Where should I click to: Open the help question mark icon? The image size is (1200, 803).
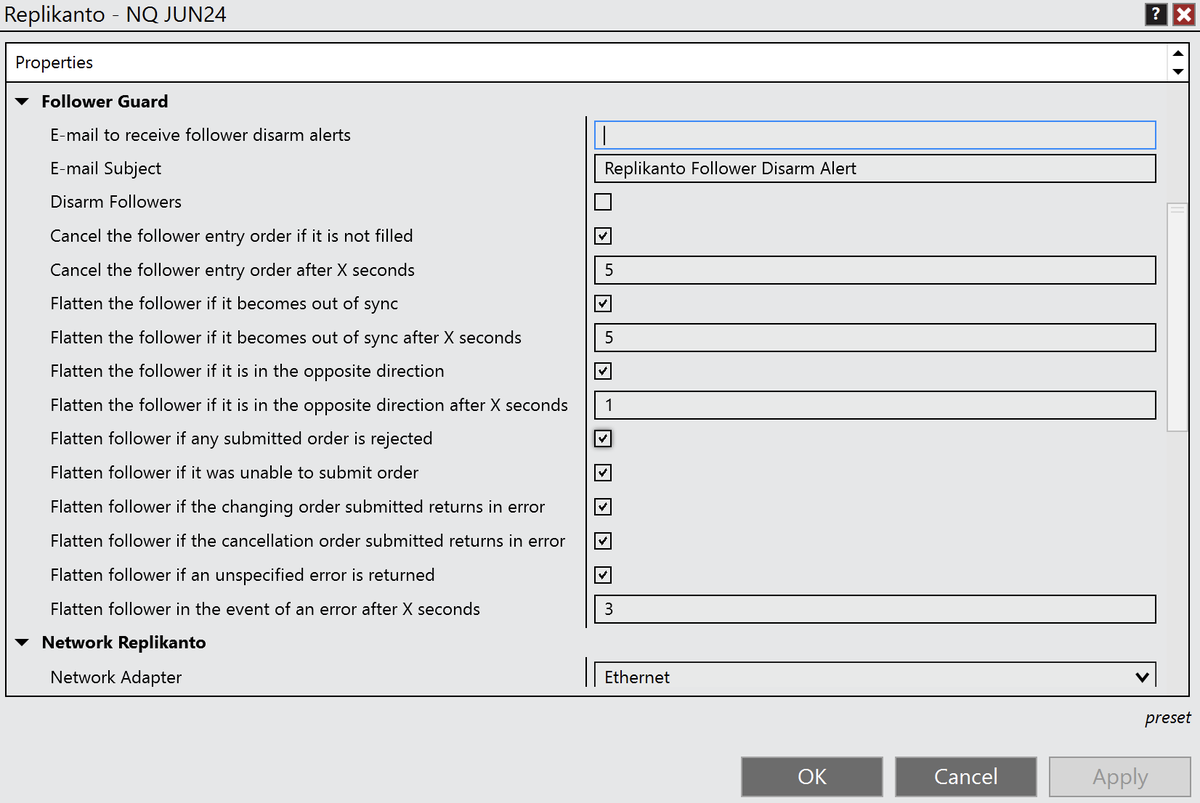click(x=1157, y=15)
